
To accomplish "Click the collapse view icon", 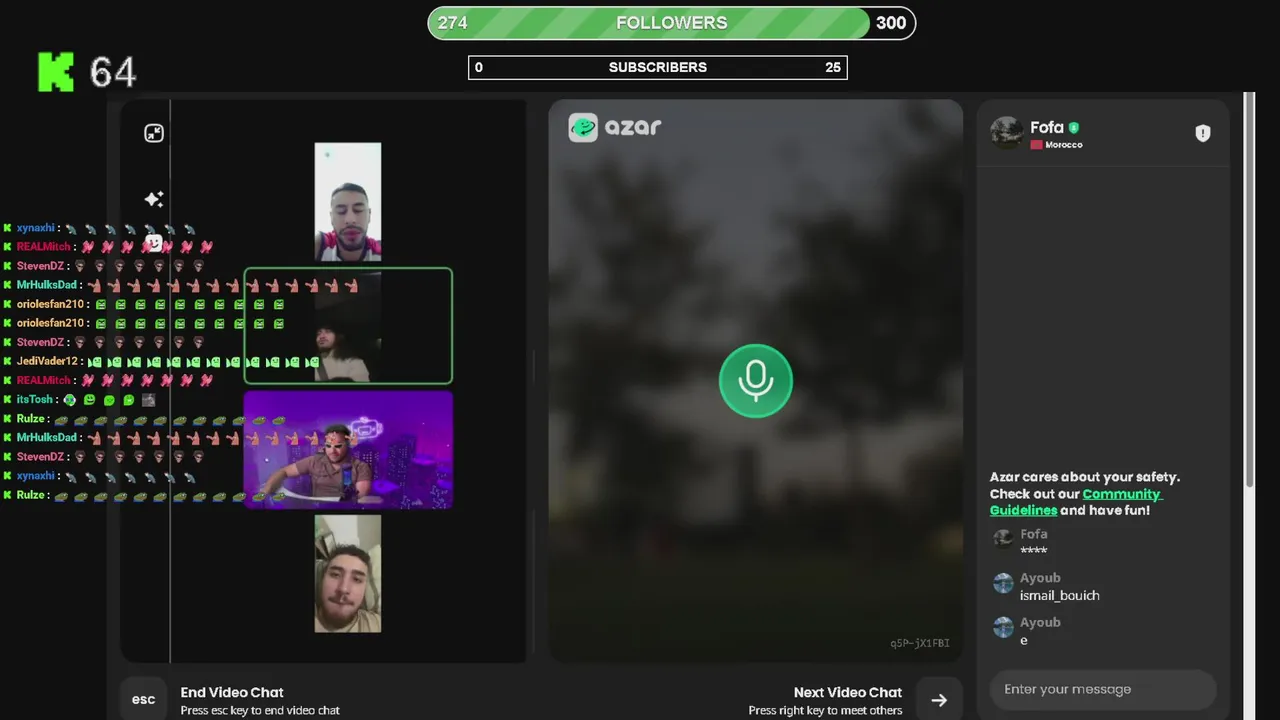I will (154, 133).
